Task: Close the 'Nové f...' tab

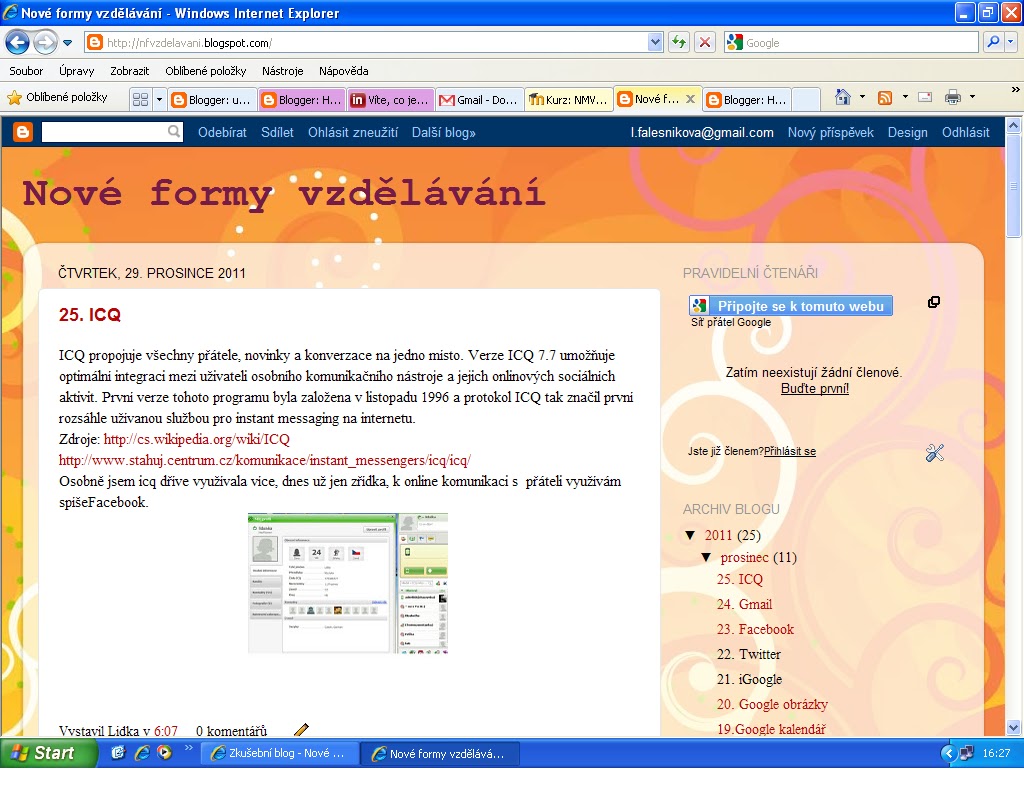Action: (x=690, y=99)
